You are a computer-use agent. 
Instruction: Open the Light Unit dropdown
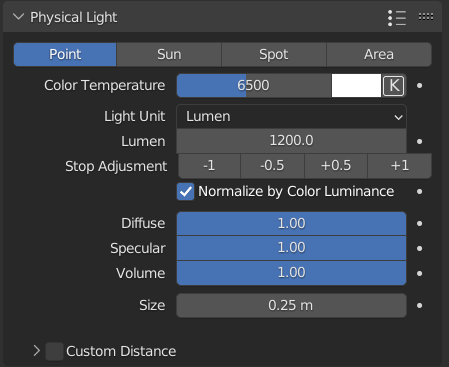[x=291, y=117]
